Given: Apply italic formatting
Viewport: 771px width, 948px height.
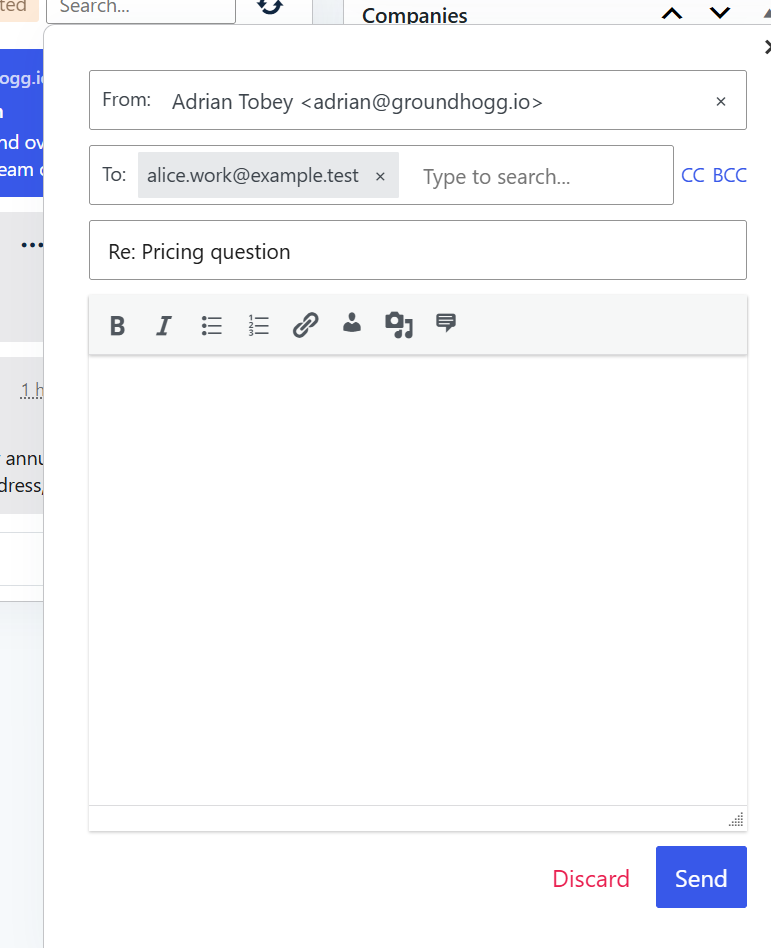Looking at the screenshot, I should tap(164, 325).
